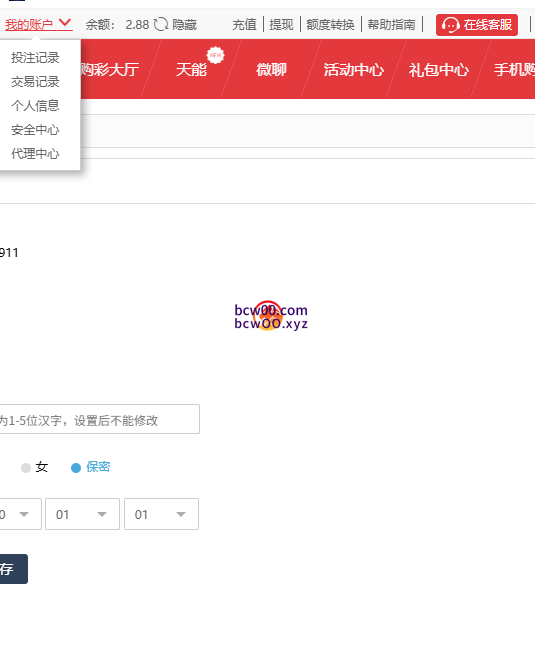Go to 提现 withdrawal
Screen dimensions: 535x651
(x=281, y=25)
